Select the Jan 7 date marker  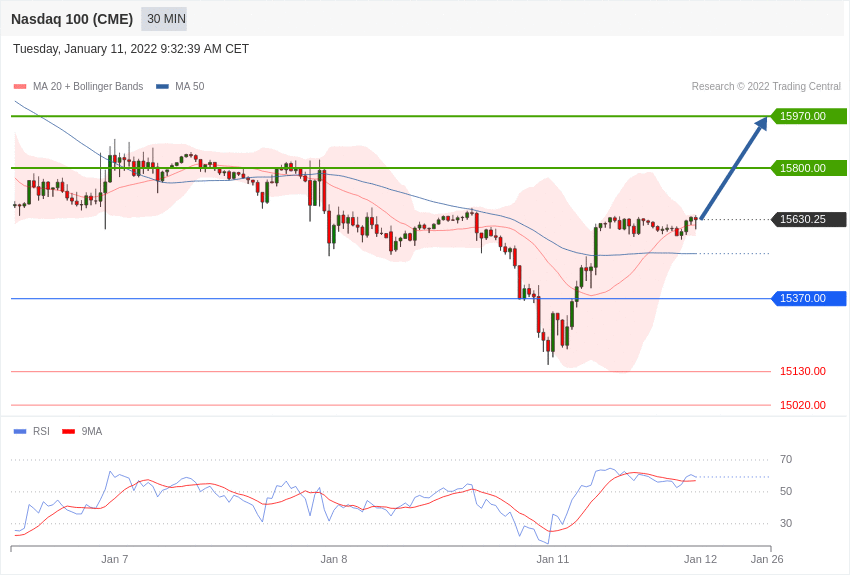click(115, 559)
